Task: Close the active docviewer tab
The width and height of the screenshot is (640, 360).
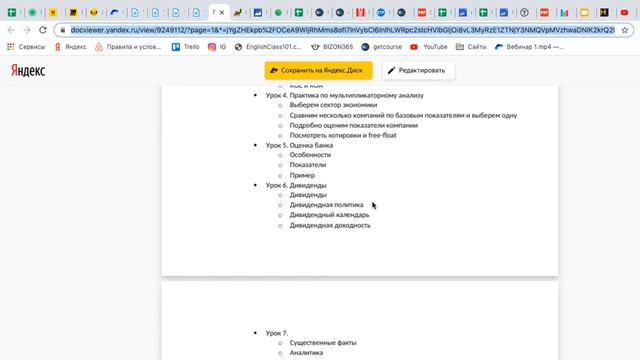Action: click(222, 13)
